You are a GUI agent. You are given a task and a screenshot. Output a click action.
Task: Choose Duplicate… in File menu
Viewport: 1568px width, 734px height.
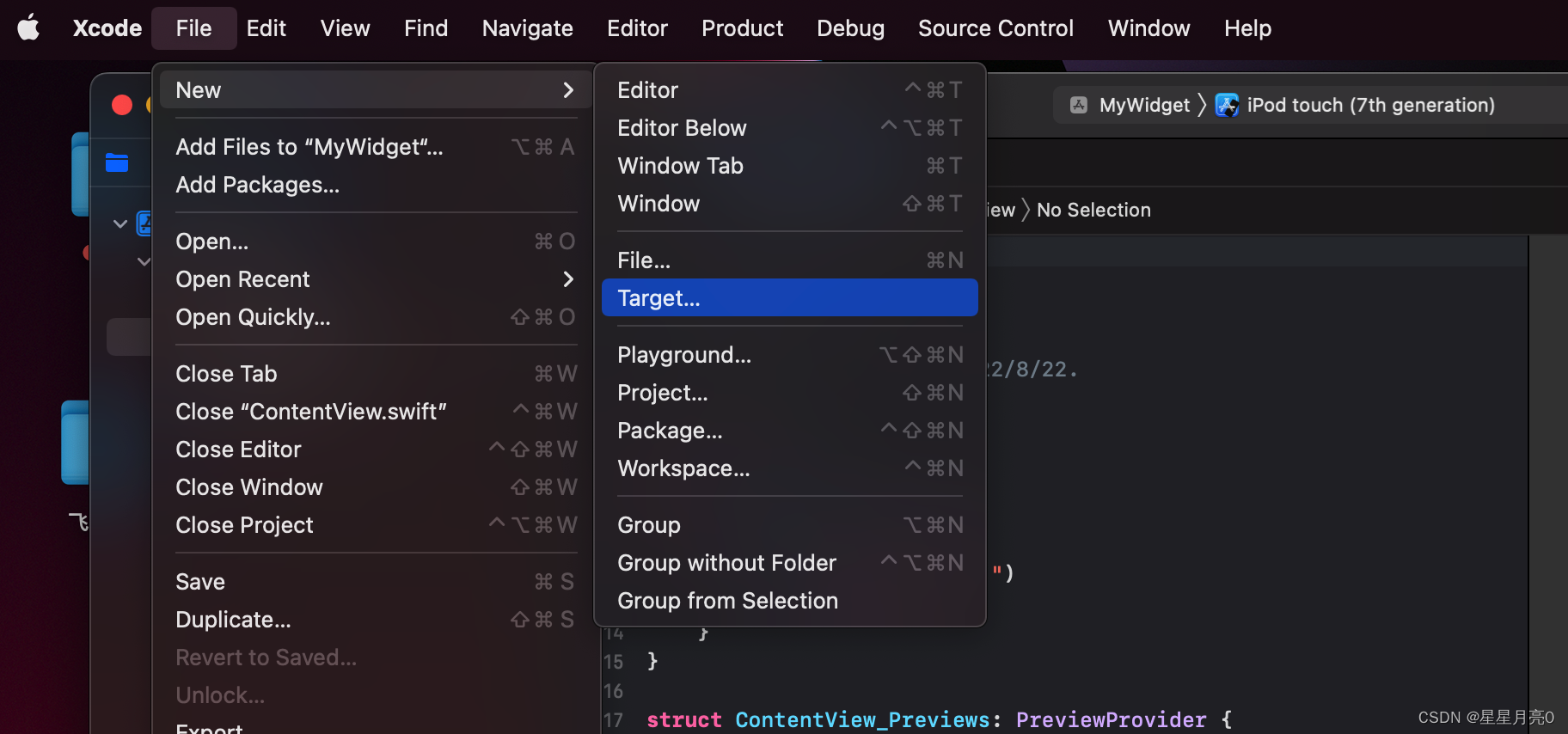click(376, 620)
